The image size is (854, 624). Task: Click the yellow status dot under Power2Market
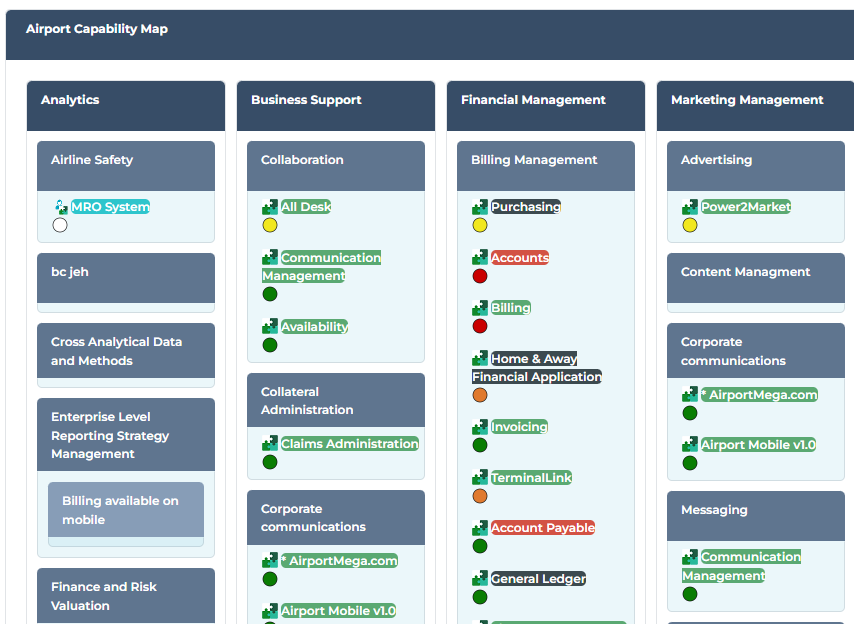690,225
